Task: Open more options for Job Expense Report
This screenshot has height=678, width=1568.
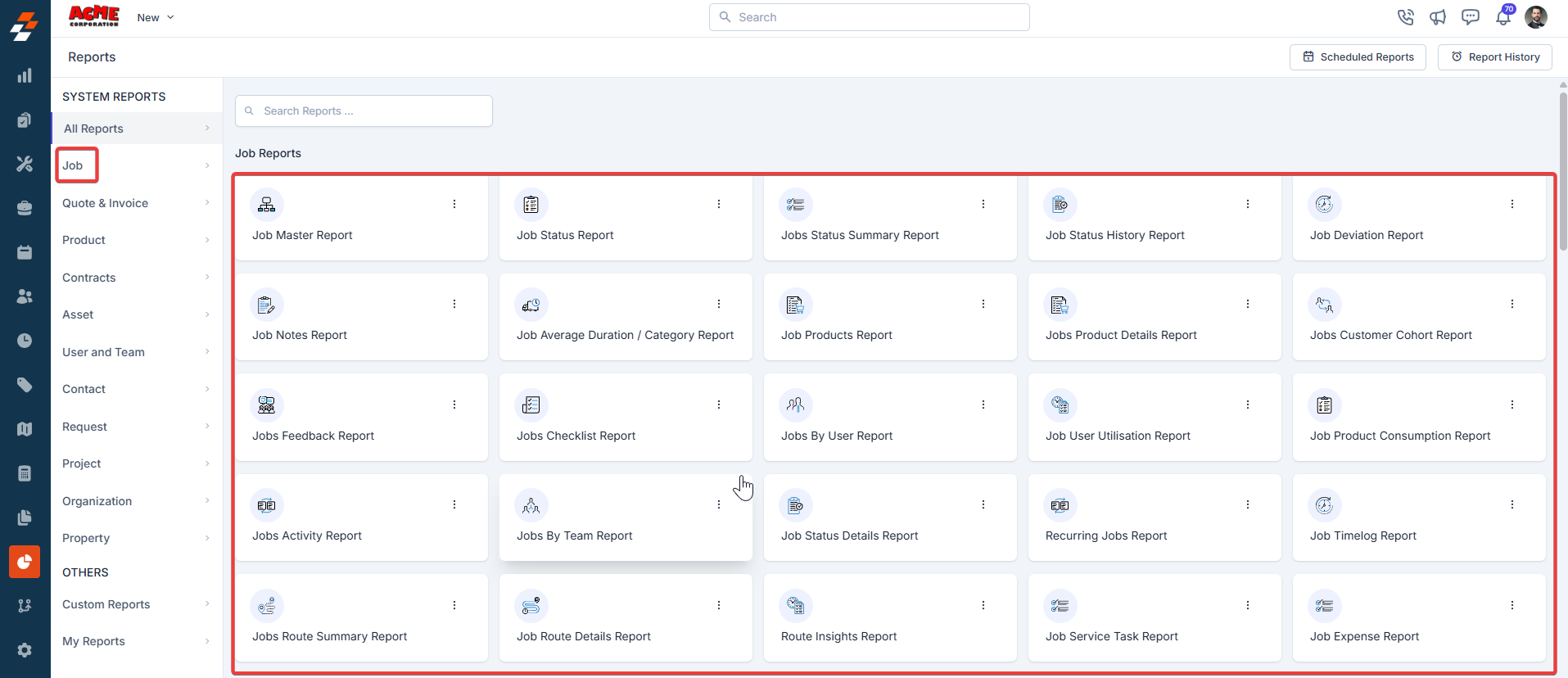Action: [1512, 605]
